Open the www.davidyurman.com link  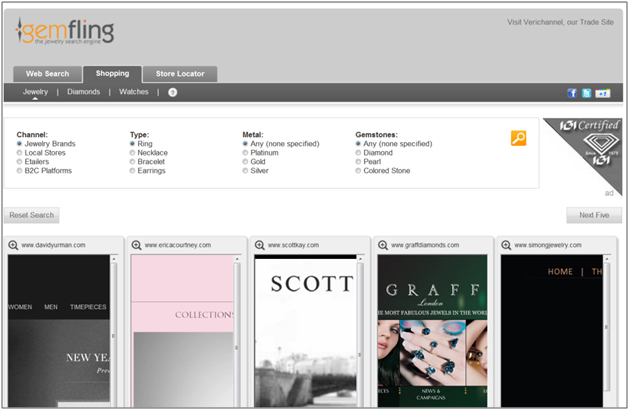pos(53,245)
